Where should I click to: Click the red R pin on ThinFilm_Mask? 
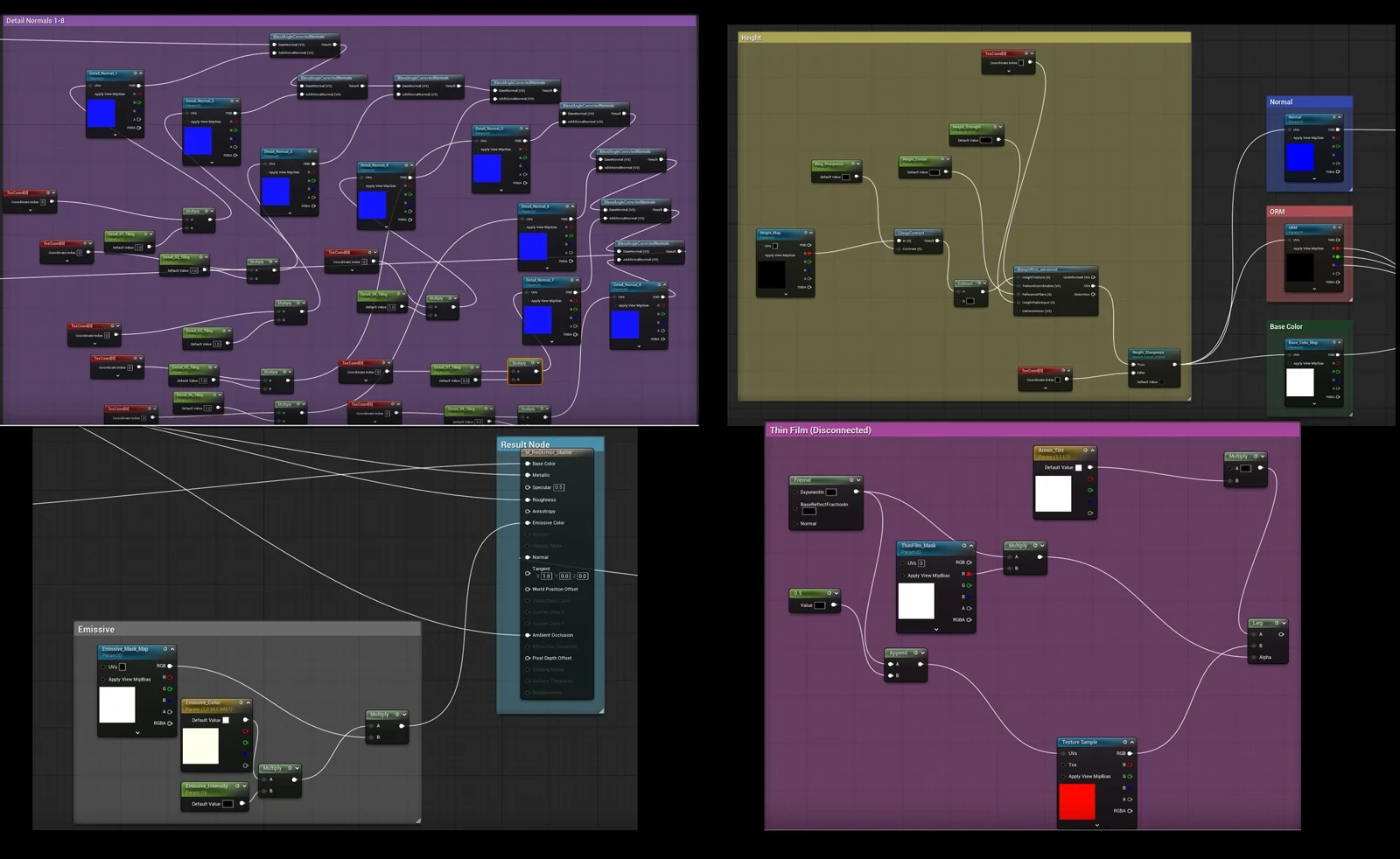tap(969, 574)
